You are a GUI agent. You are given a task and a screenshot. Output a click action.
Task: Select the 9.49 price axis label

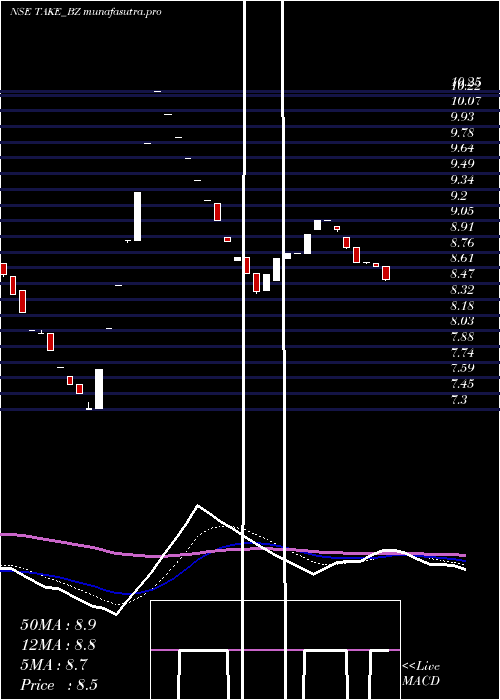click(x=462, y=164)
